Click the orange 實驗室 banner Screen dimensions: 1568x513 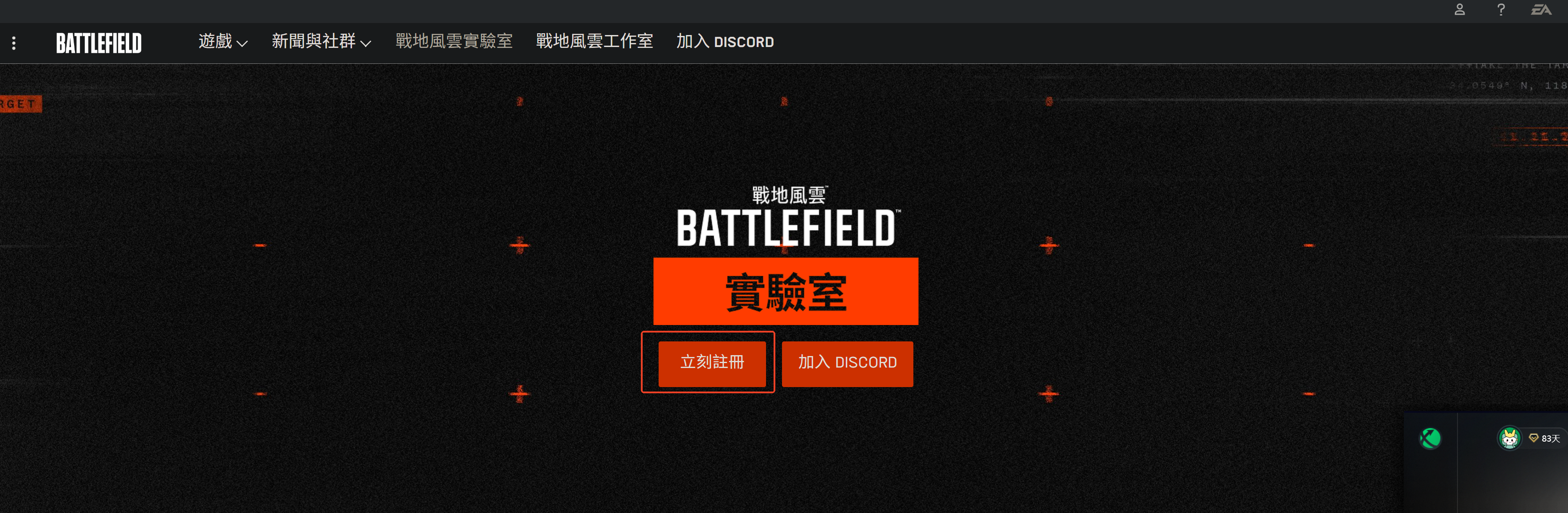(x=786, y=291)
